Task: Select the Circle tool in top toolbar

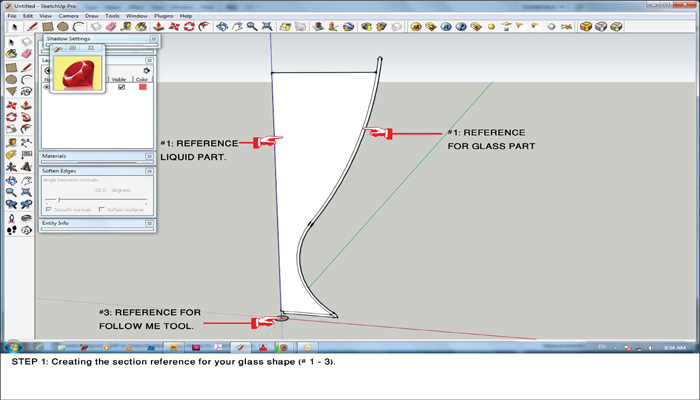Action: [62, 27]
